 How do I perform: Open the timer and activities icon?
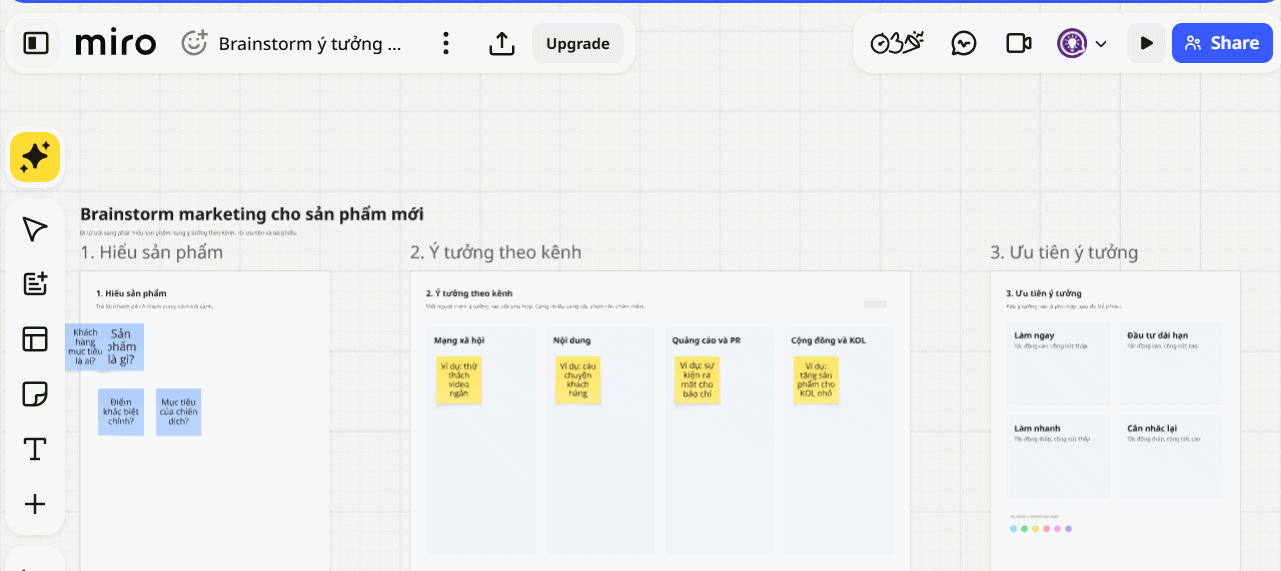coord(897,43)
